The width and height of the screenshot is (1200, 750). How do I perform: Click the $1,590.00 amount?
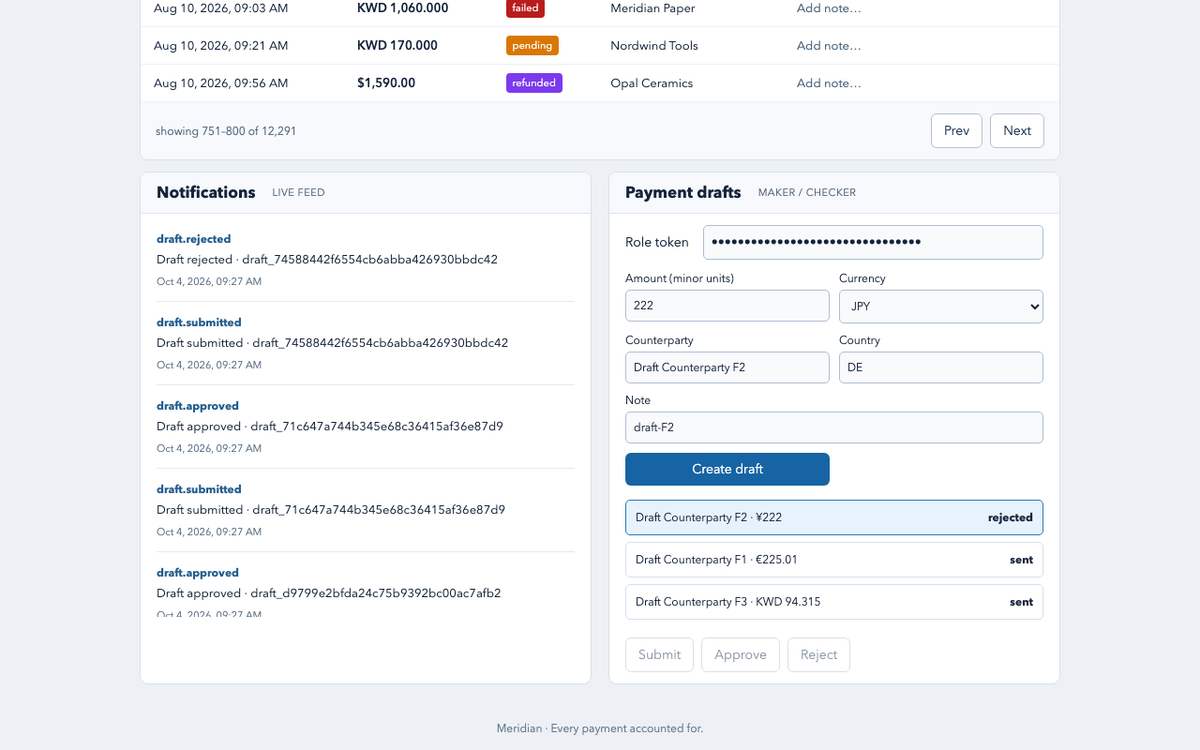click(x=386, y=83)
